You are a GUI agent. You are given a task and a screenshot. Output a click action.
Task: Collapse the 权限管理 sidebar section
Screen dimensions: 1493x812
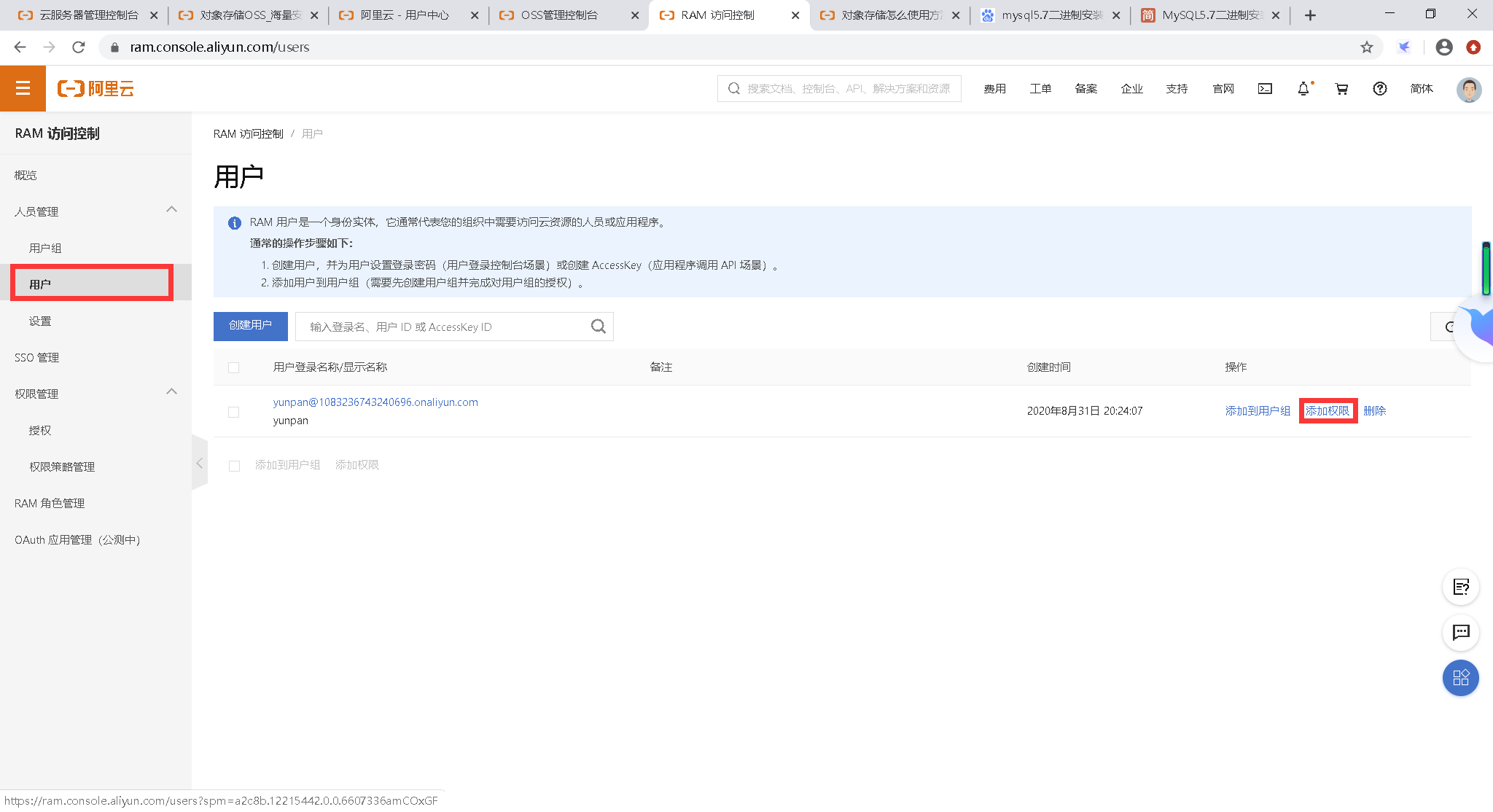[171, 392]
